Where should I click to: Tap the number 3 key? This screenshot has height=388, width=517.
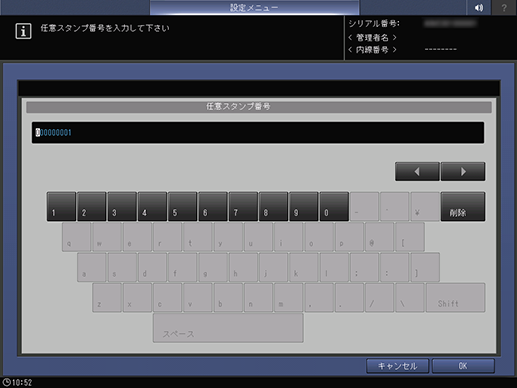(x=122, y=206)
